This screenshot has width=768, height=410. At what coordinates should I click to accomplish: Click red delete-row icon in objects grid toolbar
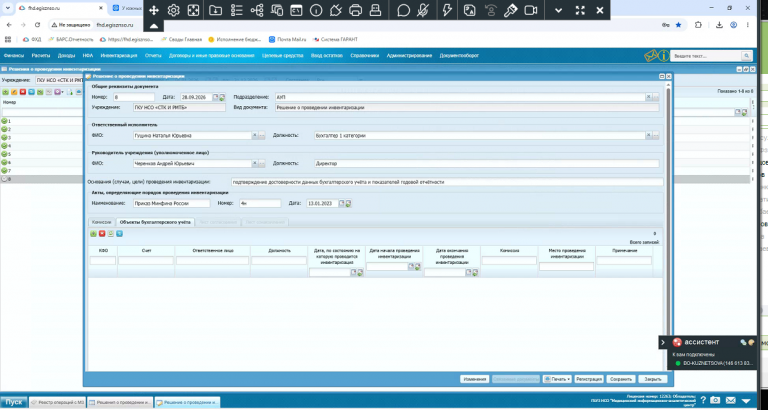[x=102, y=234]
